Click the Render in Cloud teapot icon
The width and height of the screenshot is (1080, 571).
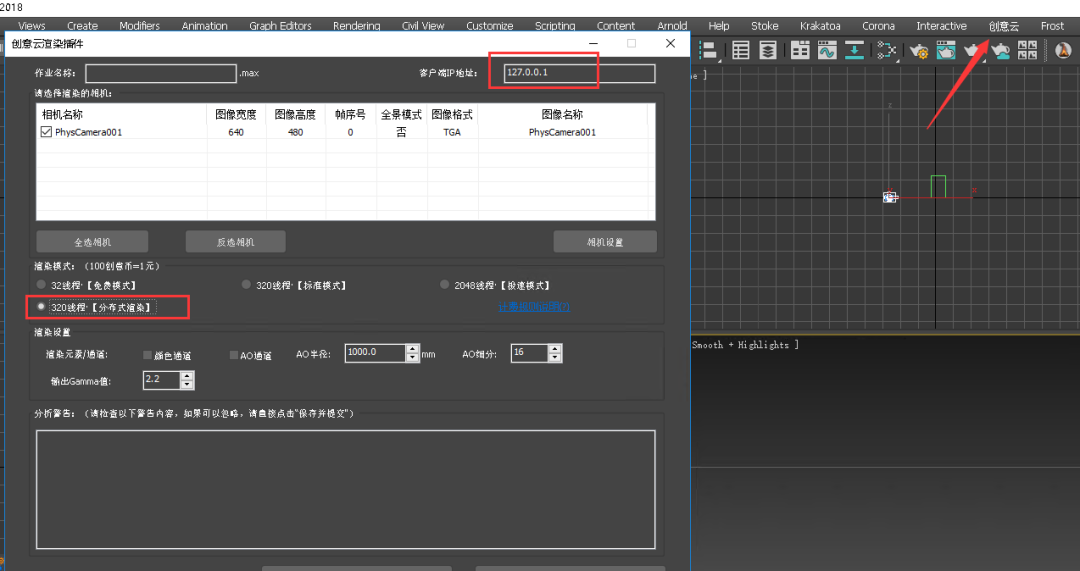pos(999,50)
